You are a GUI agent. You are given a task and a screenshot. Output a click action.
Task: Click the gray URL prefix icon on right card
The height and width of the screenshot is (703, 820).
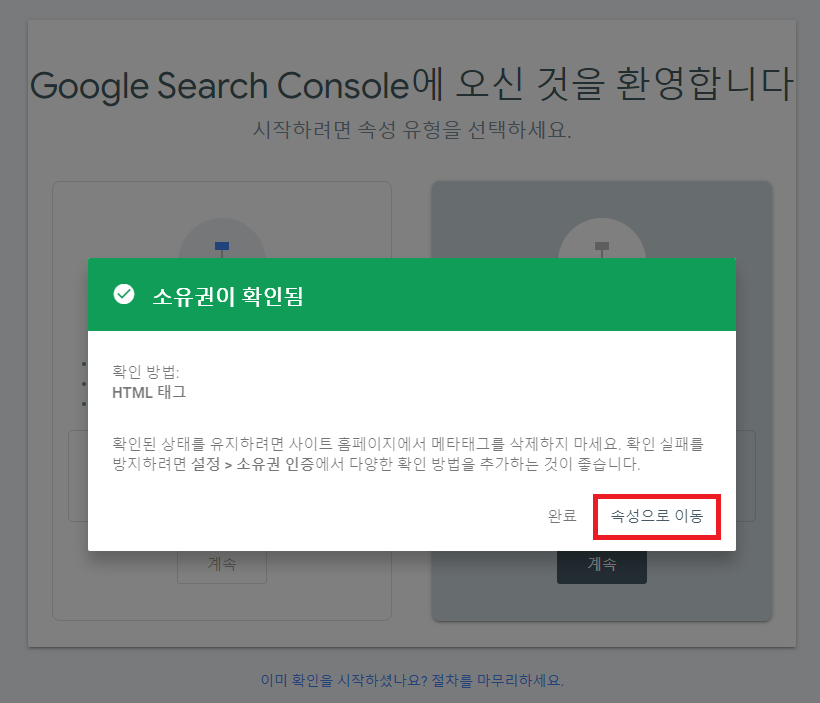(x=602, y=245)
